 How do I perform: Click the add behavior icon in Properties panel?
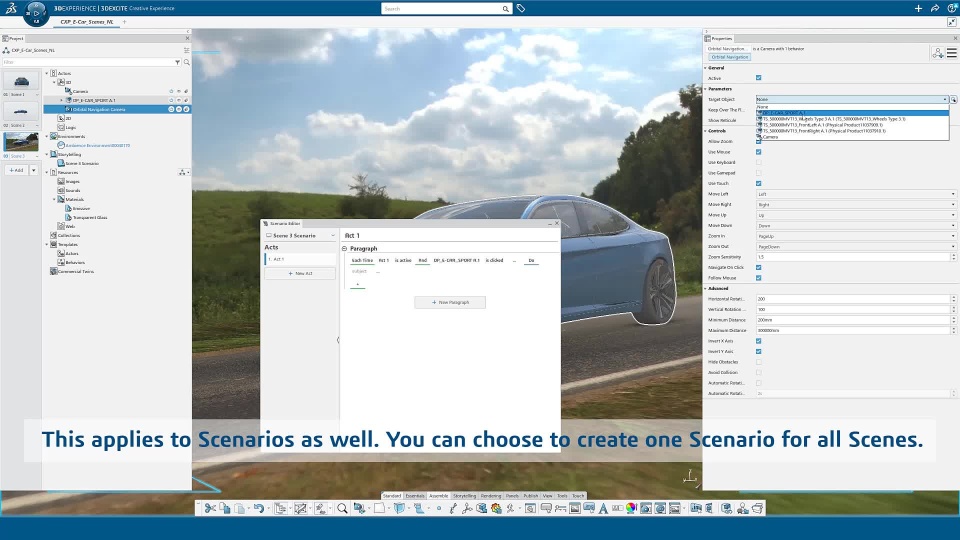(x=937, y=53)
